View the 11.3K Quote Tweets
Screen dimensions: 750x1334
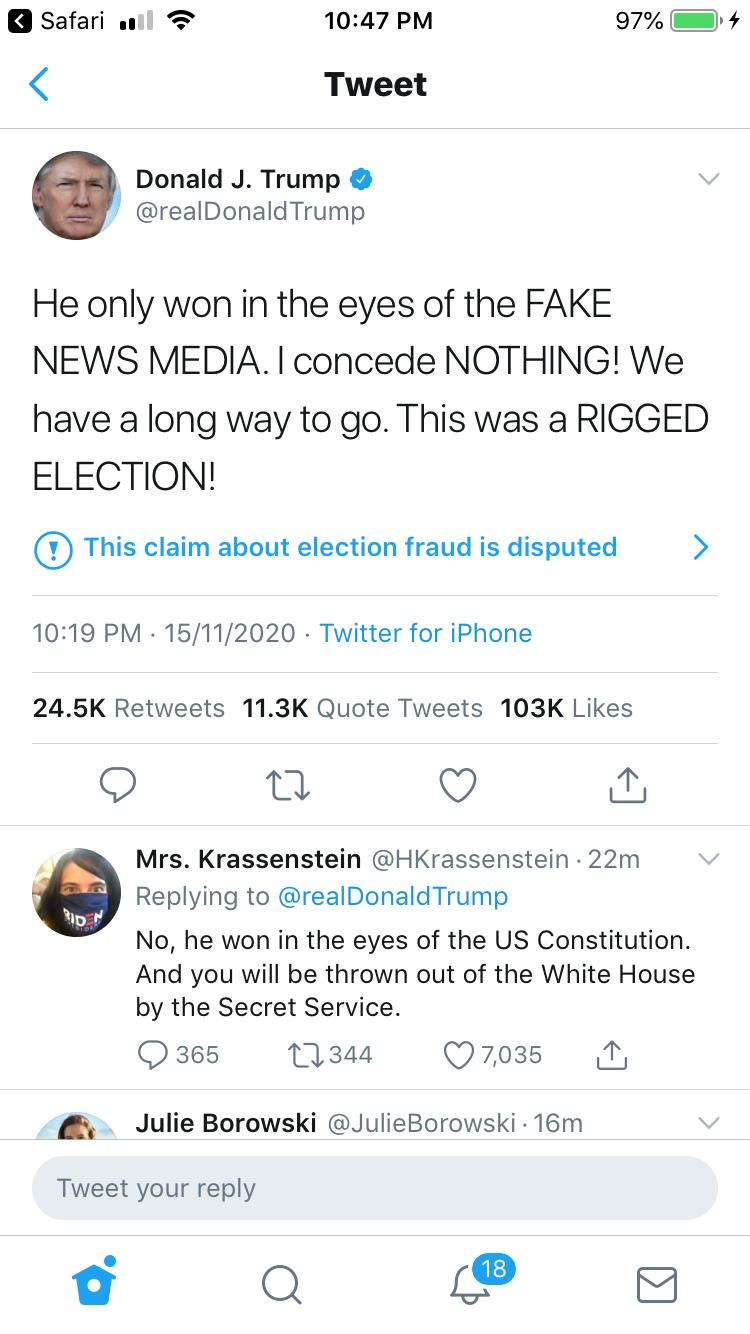pyautogui.click(x=362, y=708)
